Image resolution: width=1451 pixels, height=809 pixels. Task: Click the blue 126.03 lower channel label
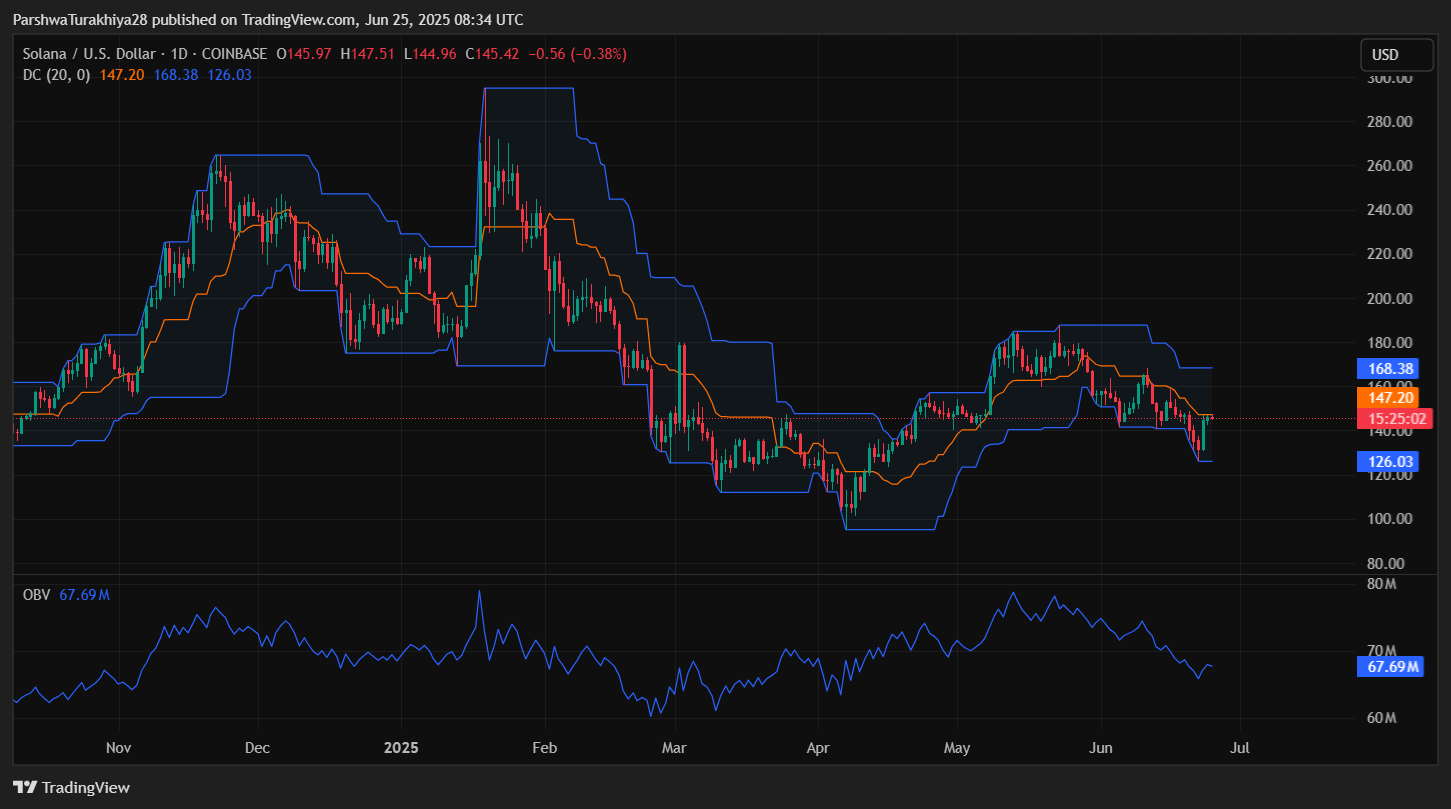point(1388,461)
